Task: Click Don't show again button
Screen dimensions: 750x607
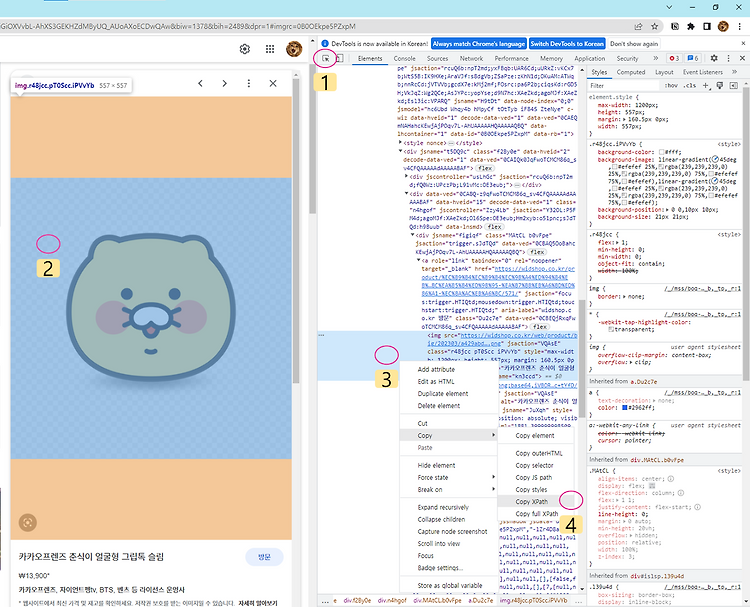Action: tap(634, 44)
